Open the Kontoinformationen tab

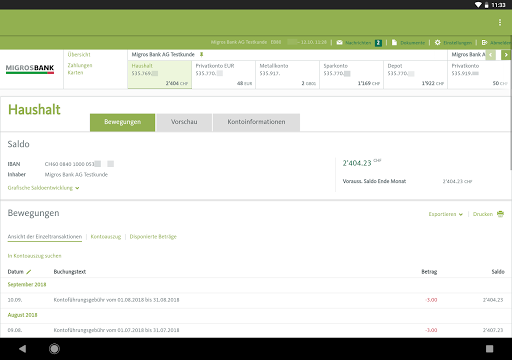[x=256, y=122]
